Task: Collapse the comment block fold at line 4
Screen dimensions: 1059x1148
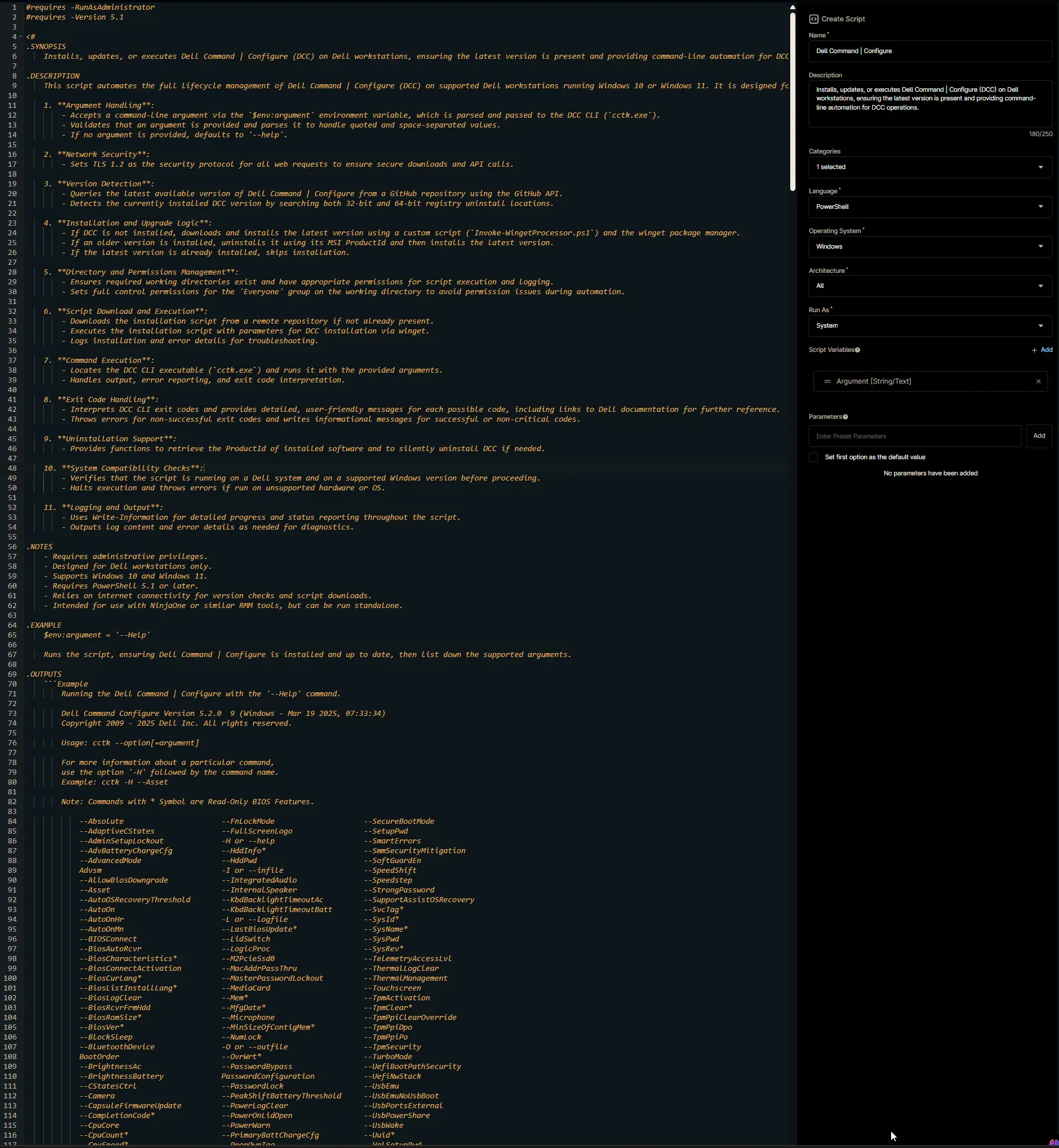Action: point(21,37)
